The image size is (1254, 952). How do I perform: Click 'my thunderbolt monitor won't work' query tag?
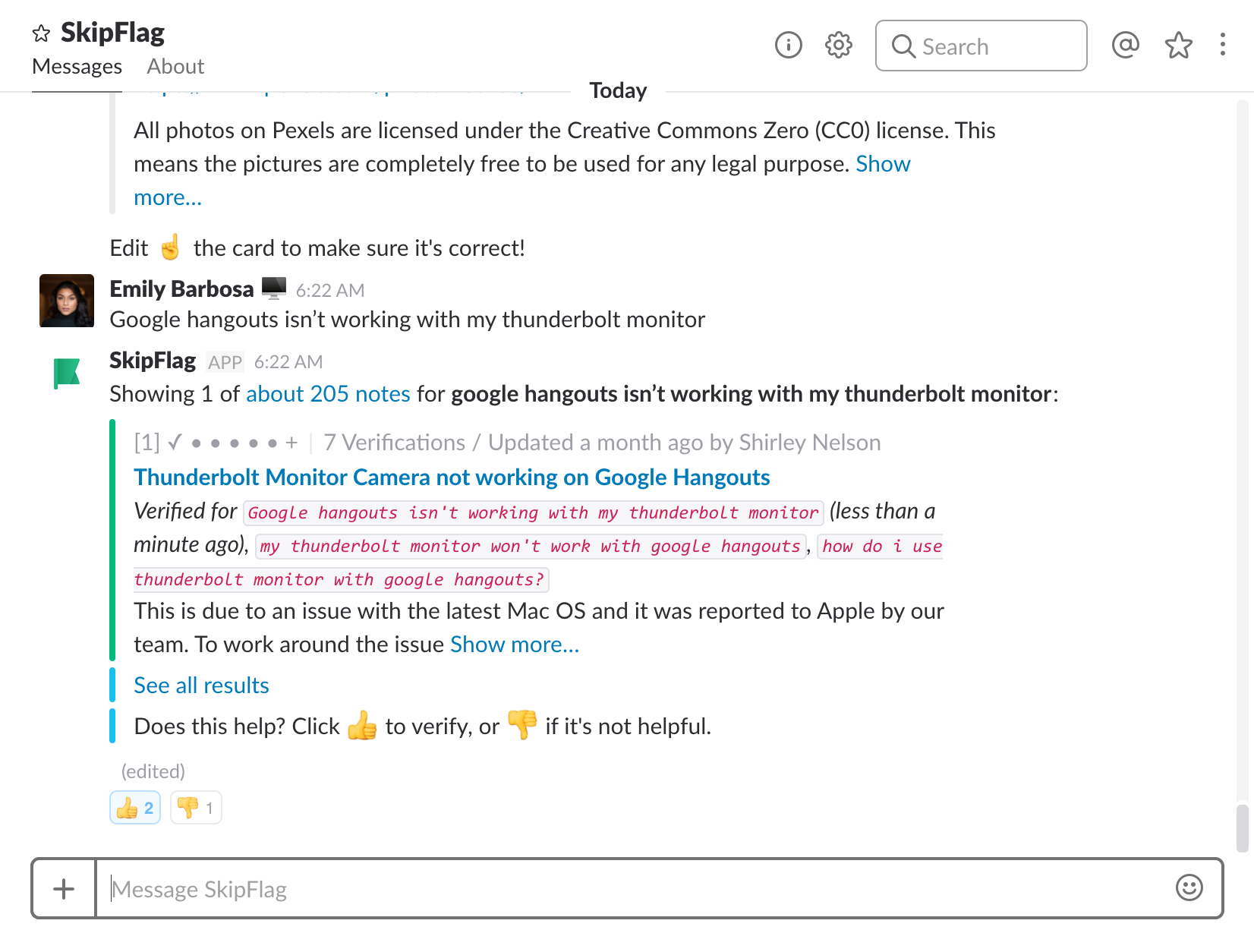(531, 546)
